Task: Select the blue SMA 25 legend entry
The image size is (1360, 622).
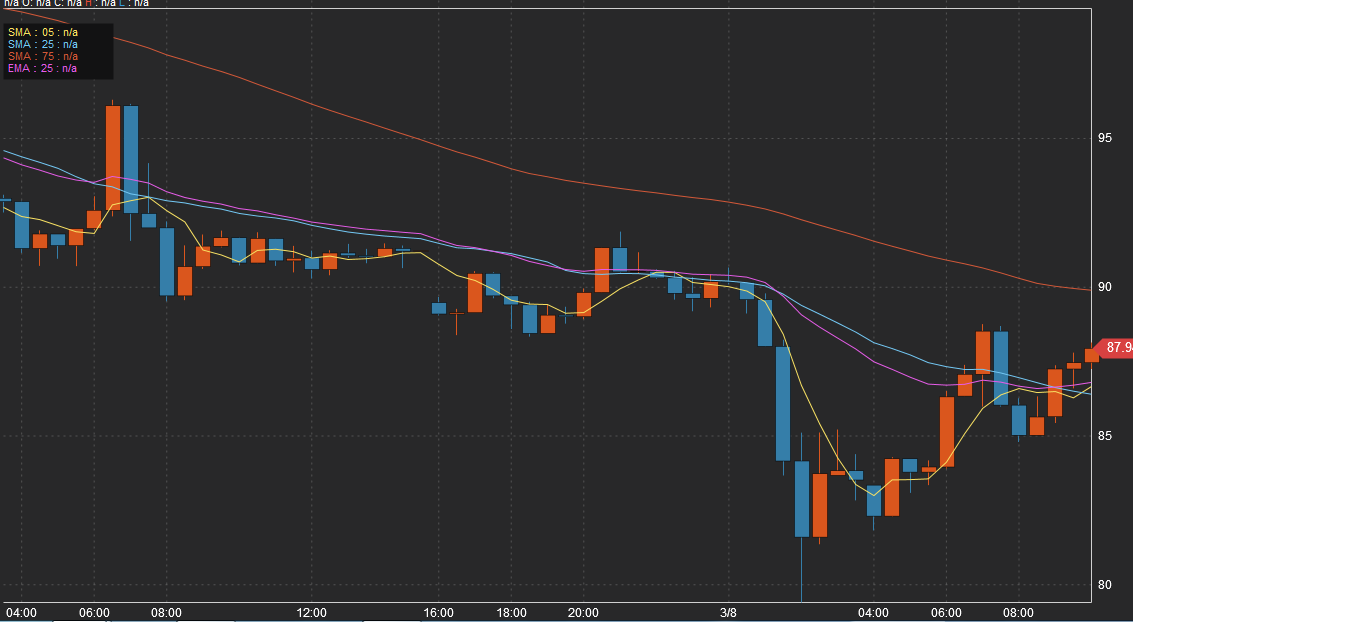Action: point(43,45)
